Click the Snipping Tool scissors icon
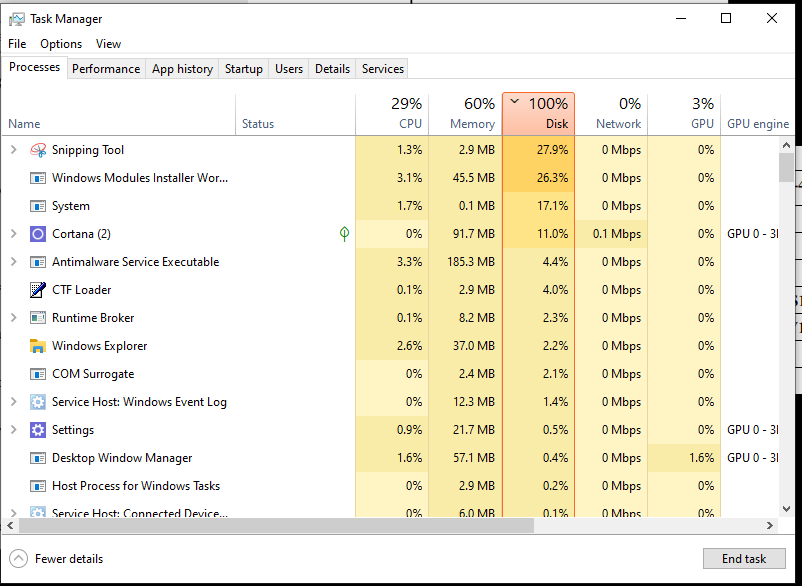802x586 pixels. (x=38, y=150)
